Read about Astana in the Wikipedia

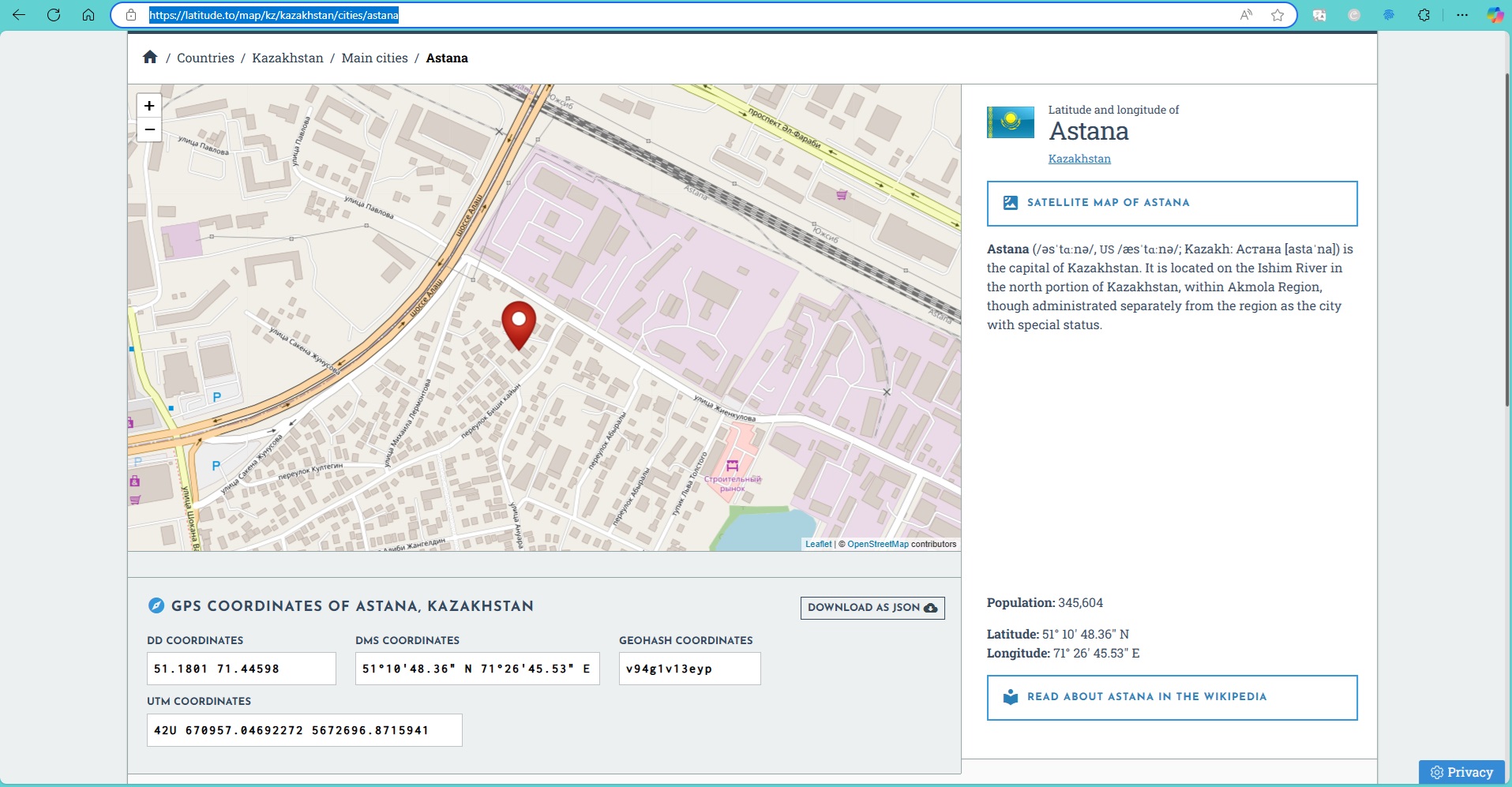coord(1172,697)
